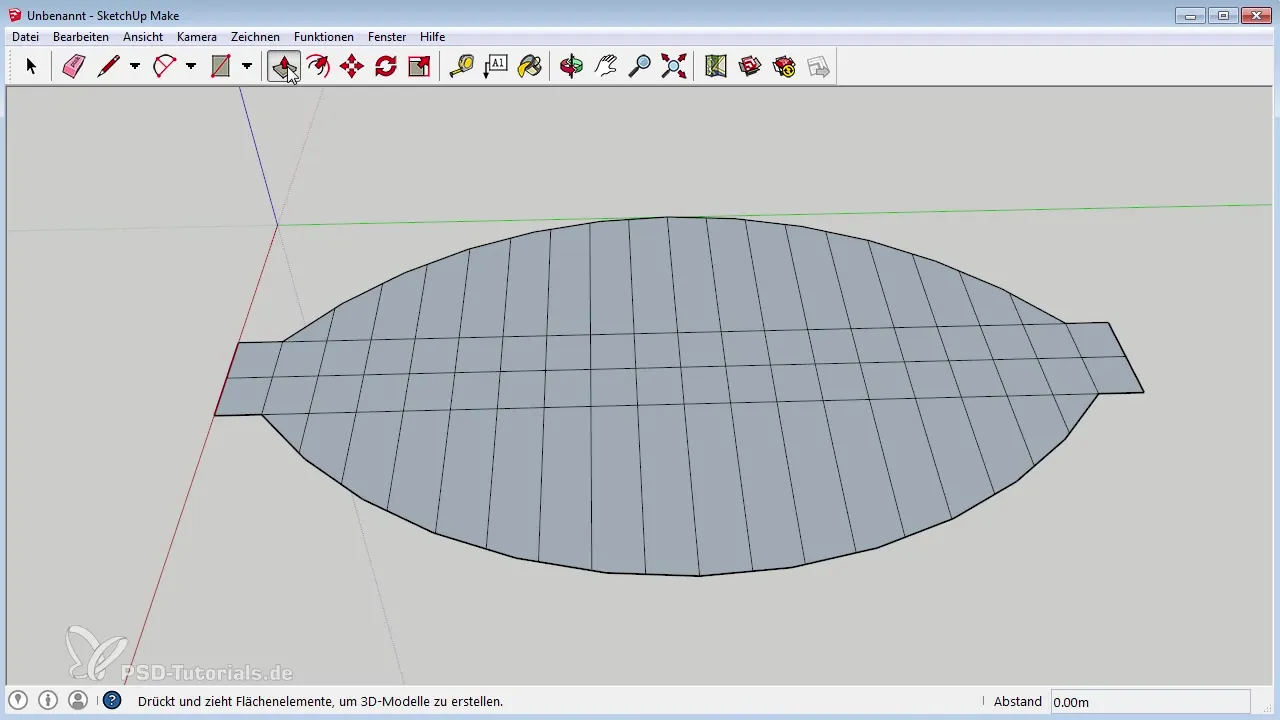Select the arrow Select tool
1280x720 pixels.
coord(31,66)
